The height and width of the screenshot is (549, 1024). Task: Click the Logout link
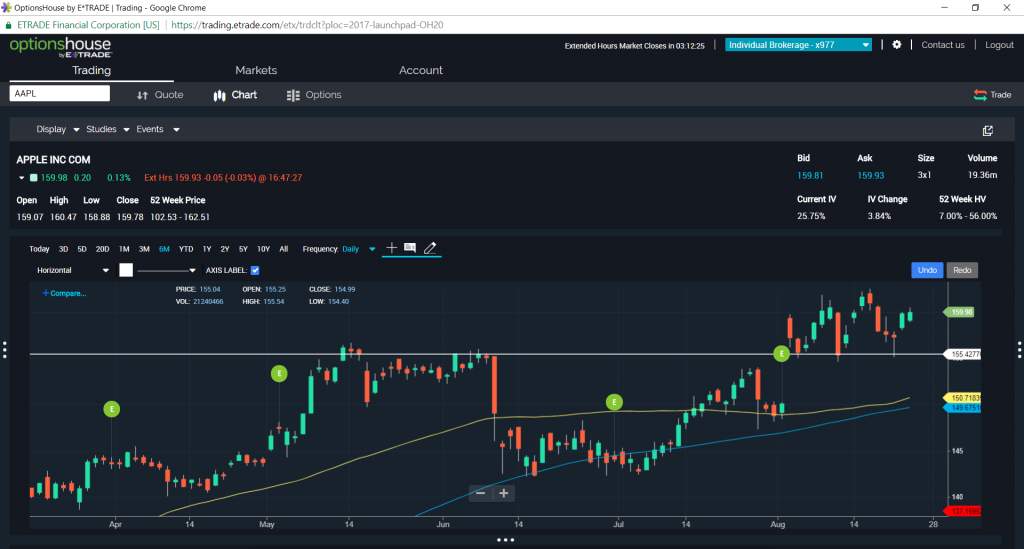click(999, 45)
